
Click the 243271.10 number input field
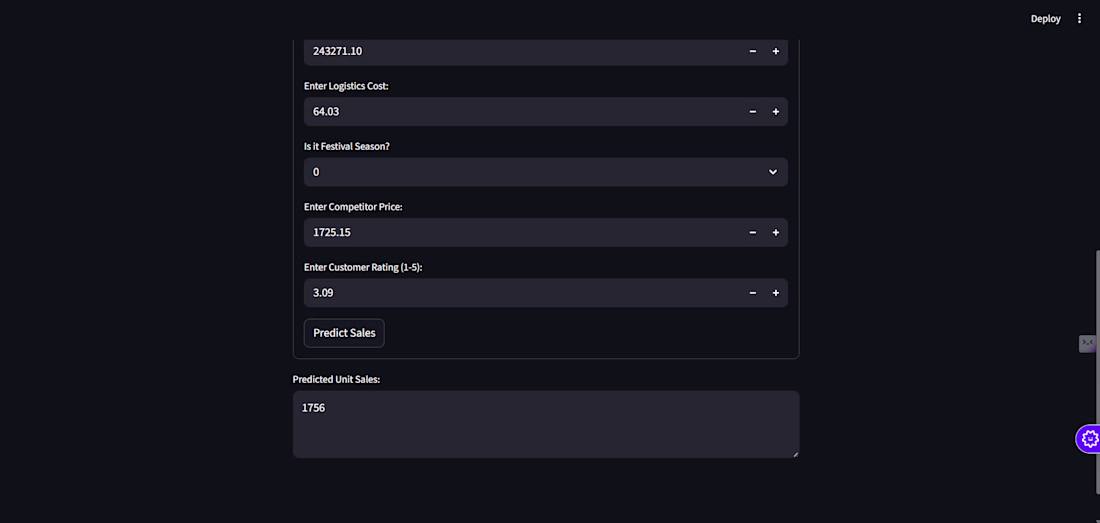click(x=520, y=51)
